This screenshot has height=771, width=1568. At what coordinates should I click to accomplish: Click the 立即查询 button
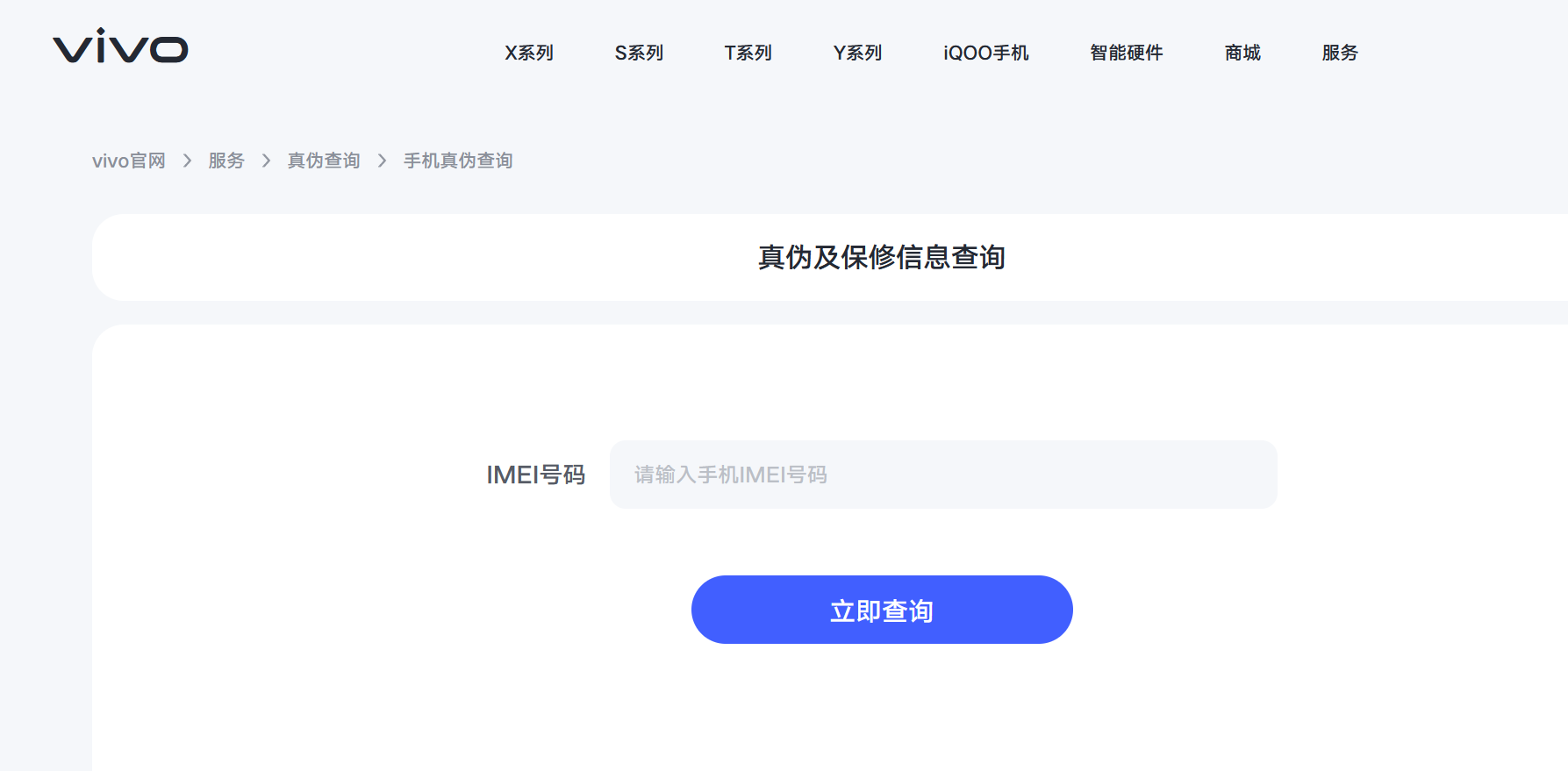(x=882, y=610)
